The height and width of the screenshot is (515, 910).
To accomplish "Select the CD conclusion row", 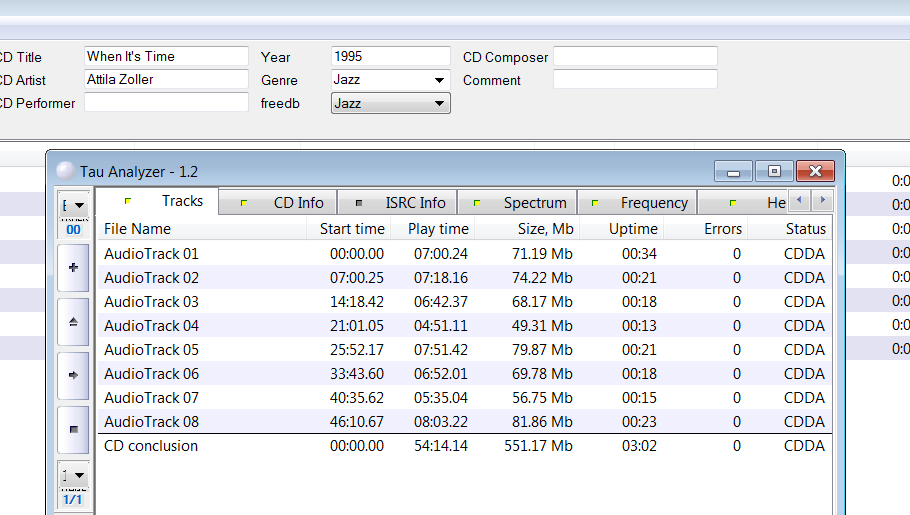I will coord(465,446).
